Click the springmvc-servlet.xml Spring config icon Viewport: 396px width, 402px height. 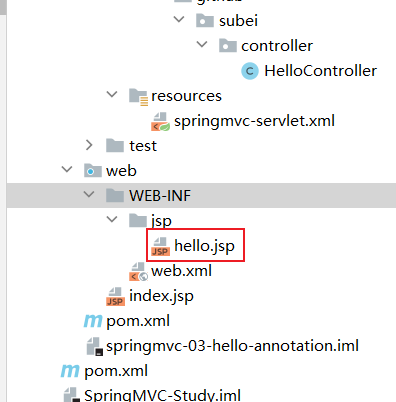point(160,122)
